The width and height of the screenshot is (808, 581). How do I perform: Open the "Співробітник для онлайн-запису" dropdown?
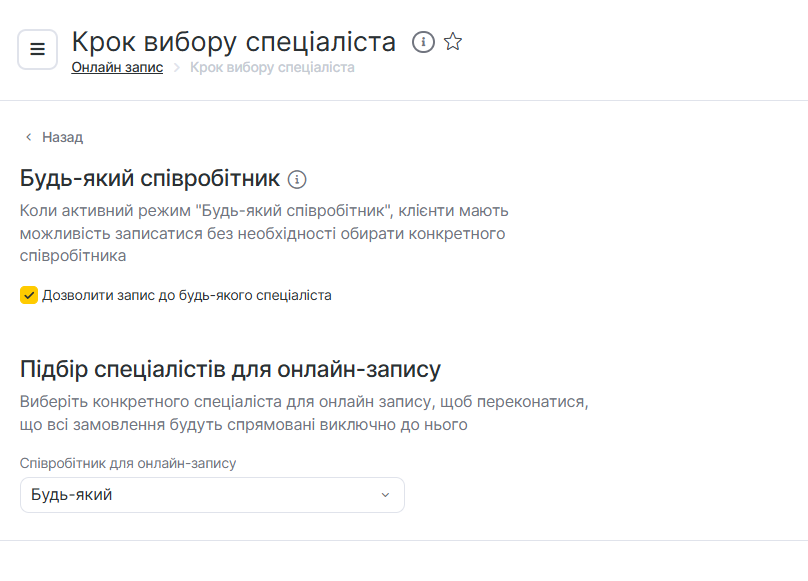click(x=212, y=495)
